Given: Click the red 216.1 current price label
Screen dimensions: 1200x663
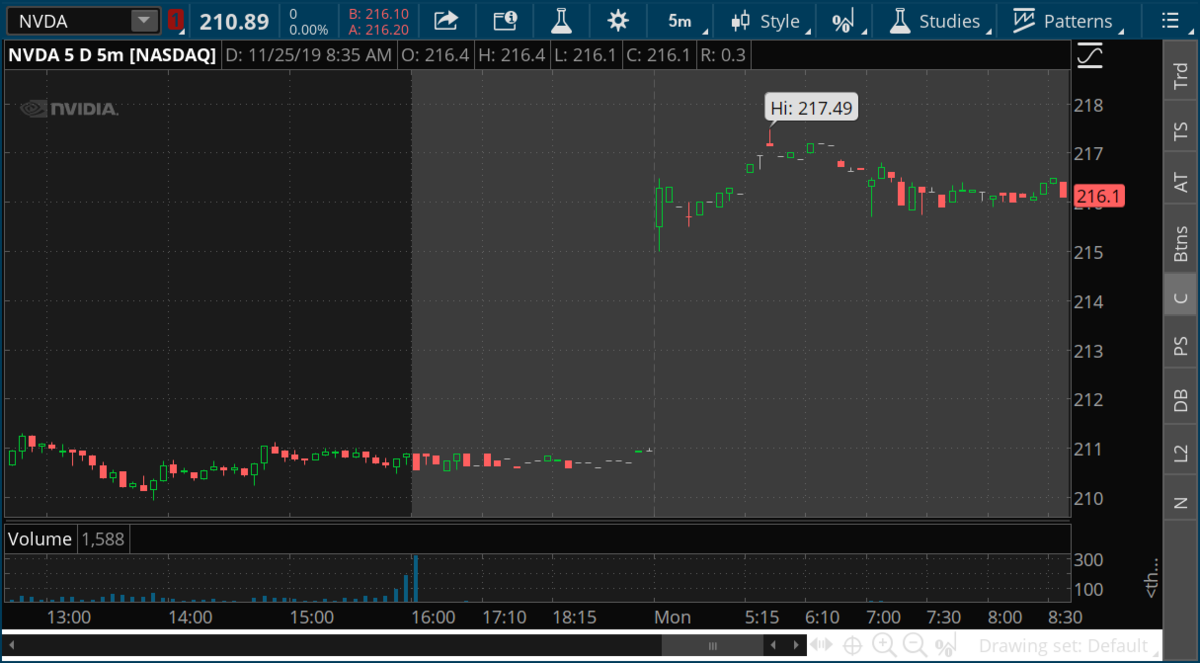Looking at the screenshot, I should (1098, 197).
